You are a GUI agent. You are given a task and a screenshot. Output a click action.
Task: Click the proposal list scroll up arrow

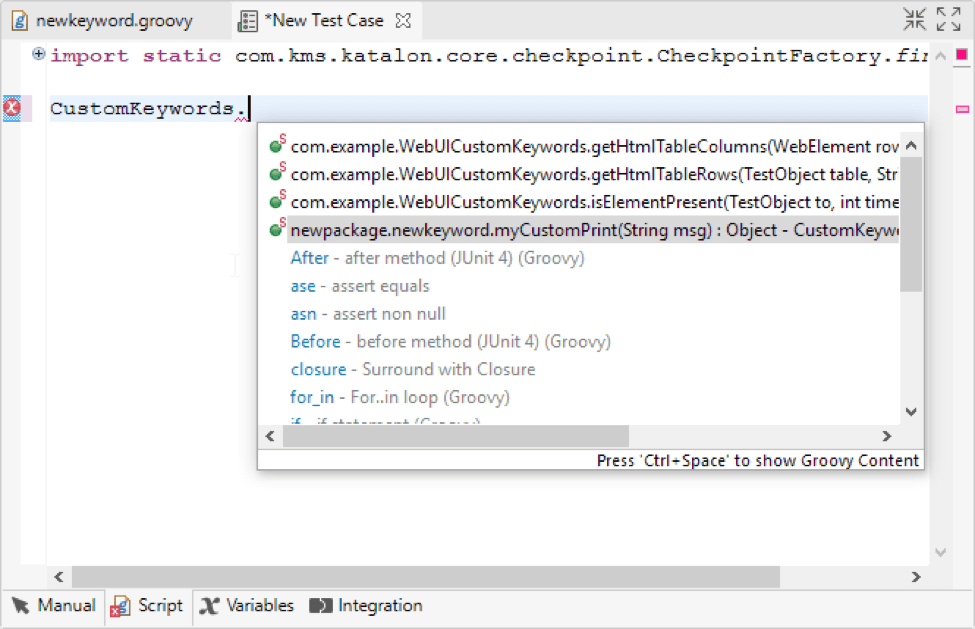[912, 146]
